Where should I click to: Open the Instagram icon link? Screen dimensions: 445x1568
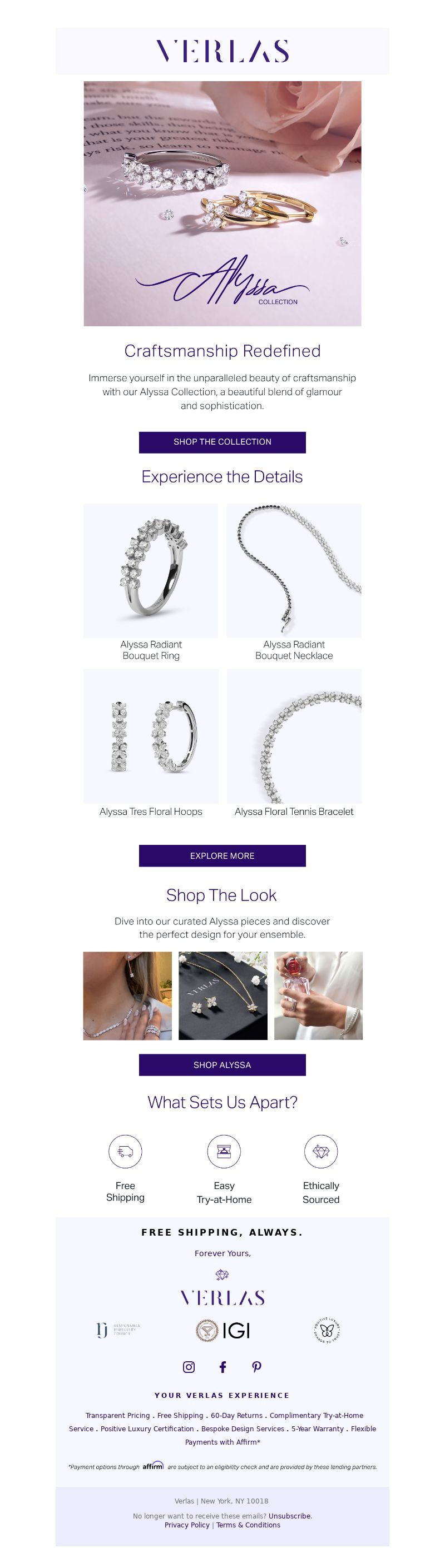click(189, 1367)
